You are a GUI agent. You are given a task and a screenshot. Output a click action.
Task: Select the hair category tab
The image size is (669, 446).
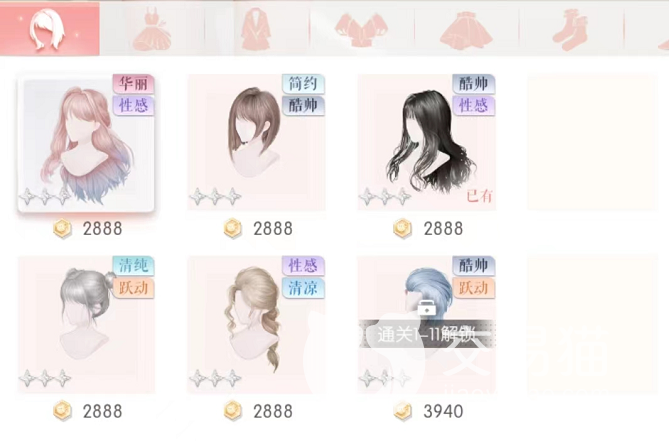click(x=49, y=29)
